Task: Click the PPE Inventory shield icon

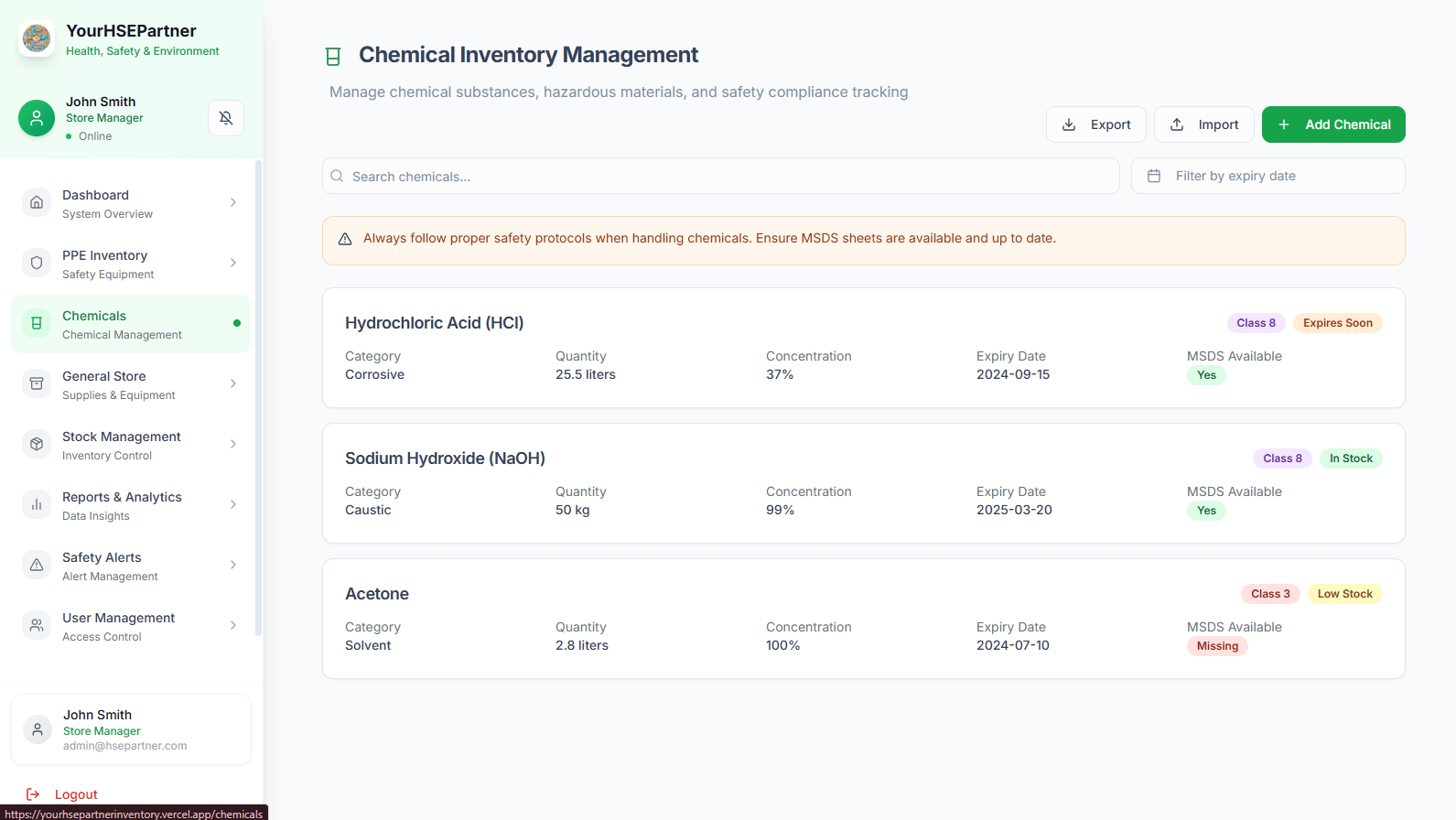Action: tap(37, 263)
